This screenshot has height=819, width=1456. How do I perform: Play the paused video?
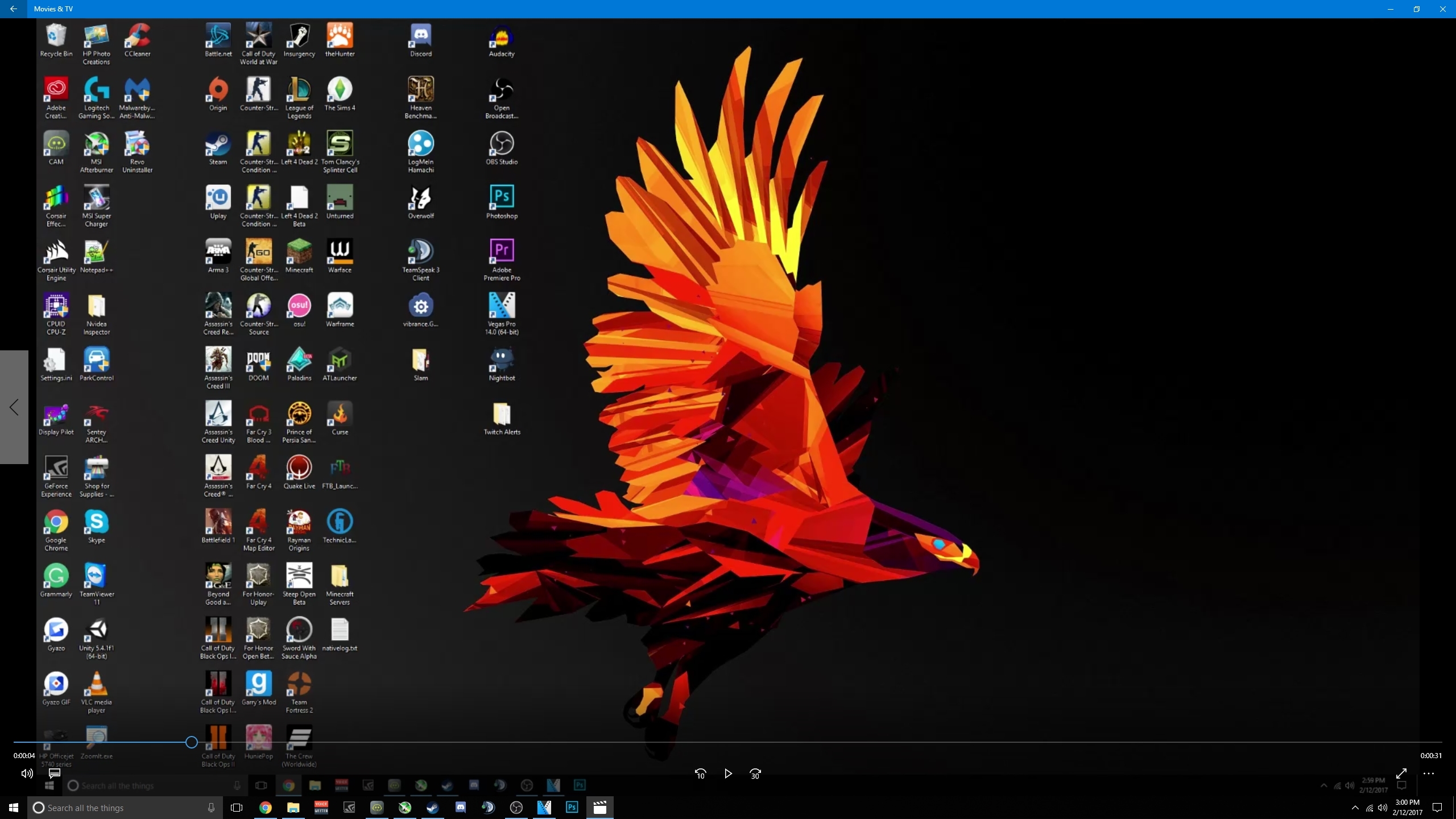[x=728, y=773]
